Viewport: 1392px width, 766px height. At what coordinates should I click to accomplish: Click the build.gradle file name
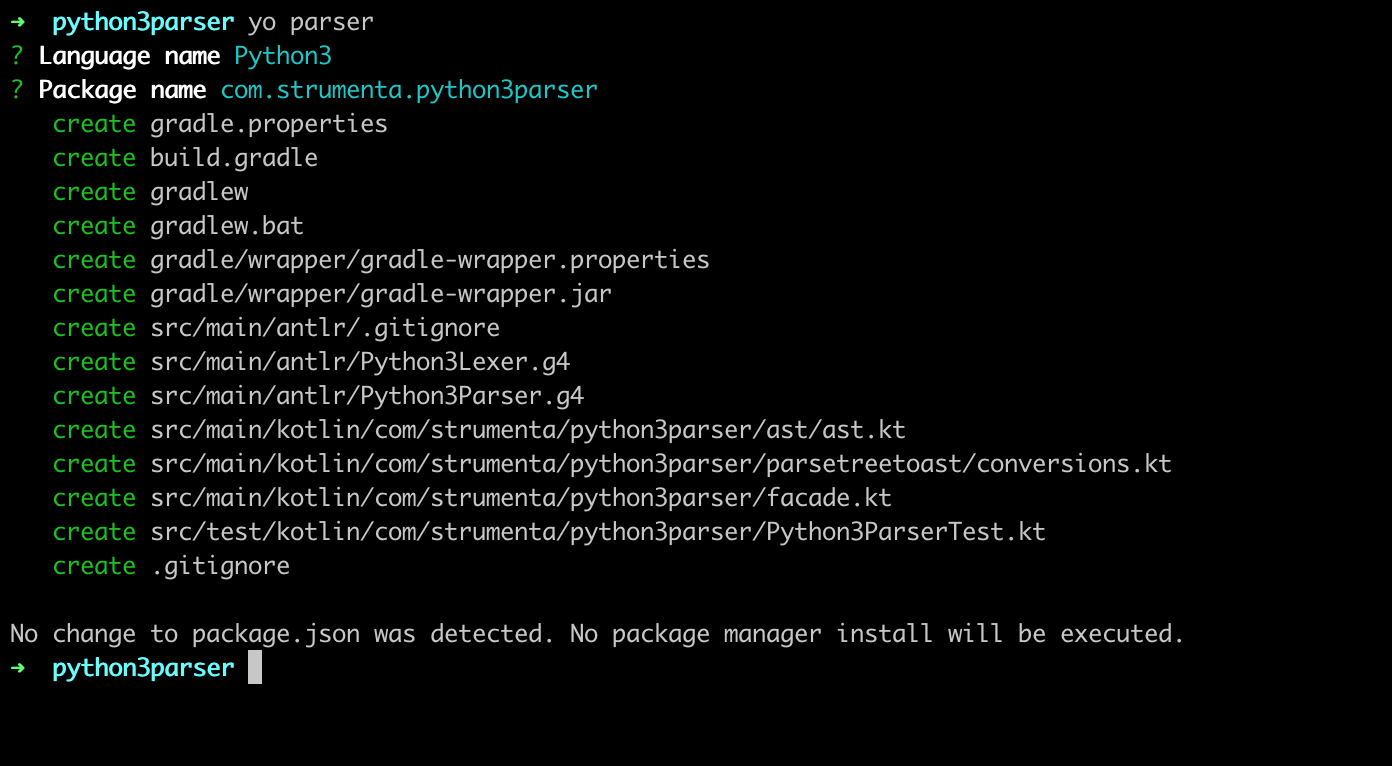(234, 158)
